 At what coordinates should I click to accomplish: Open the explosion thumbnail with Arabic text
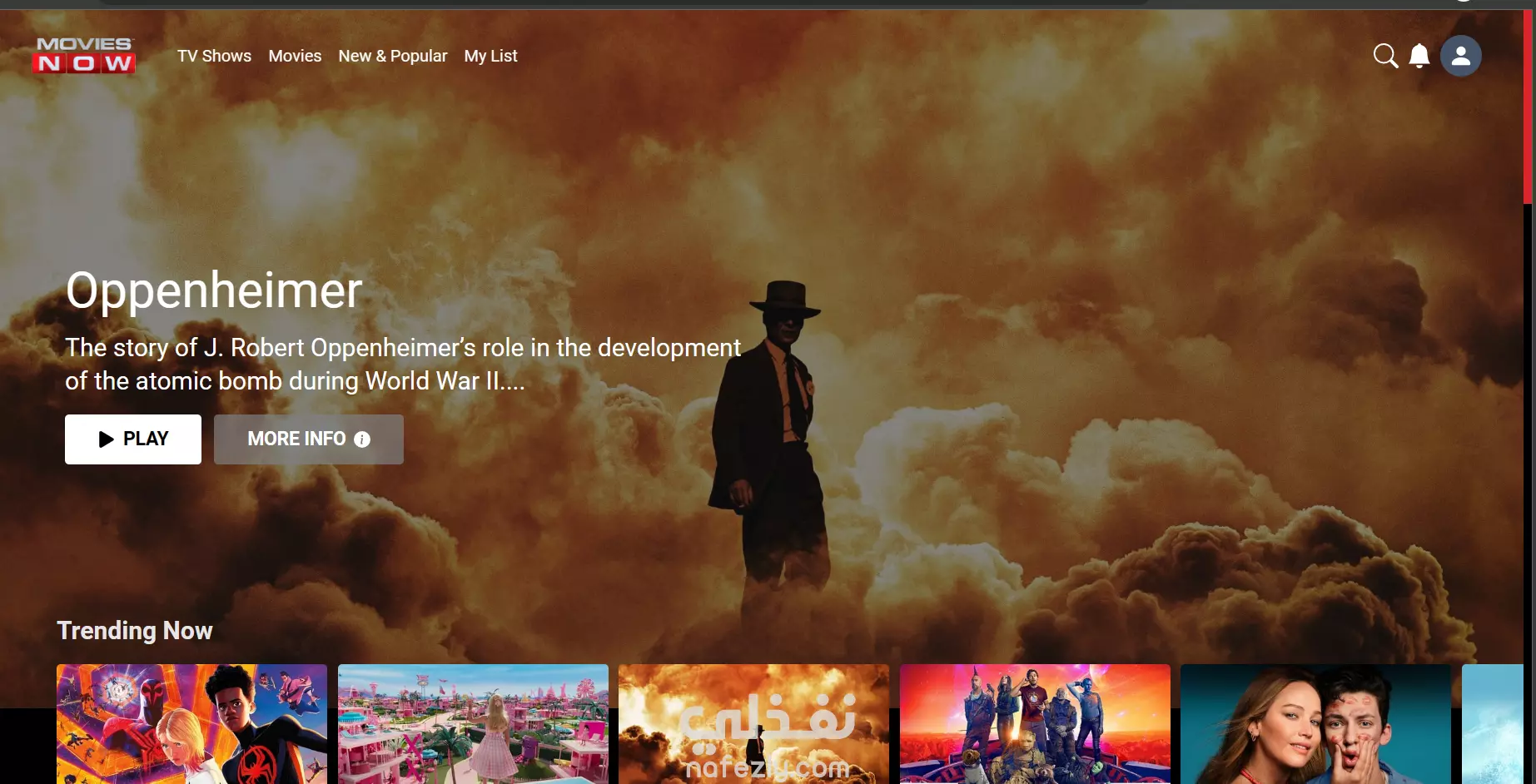click(753, 724)
